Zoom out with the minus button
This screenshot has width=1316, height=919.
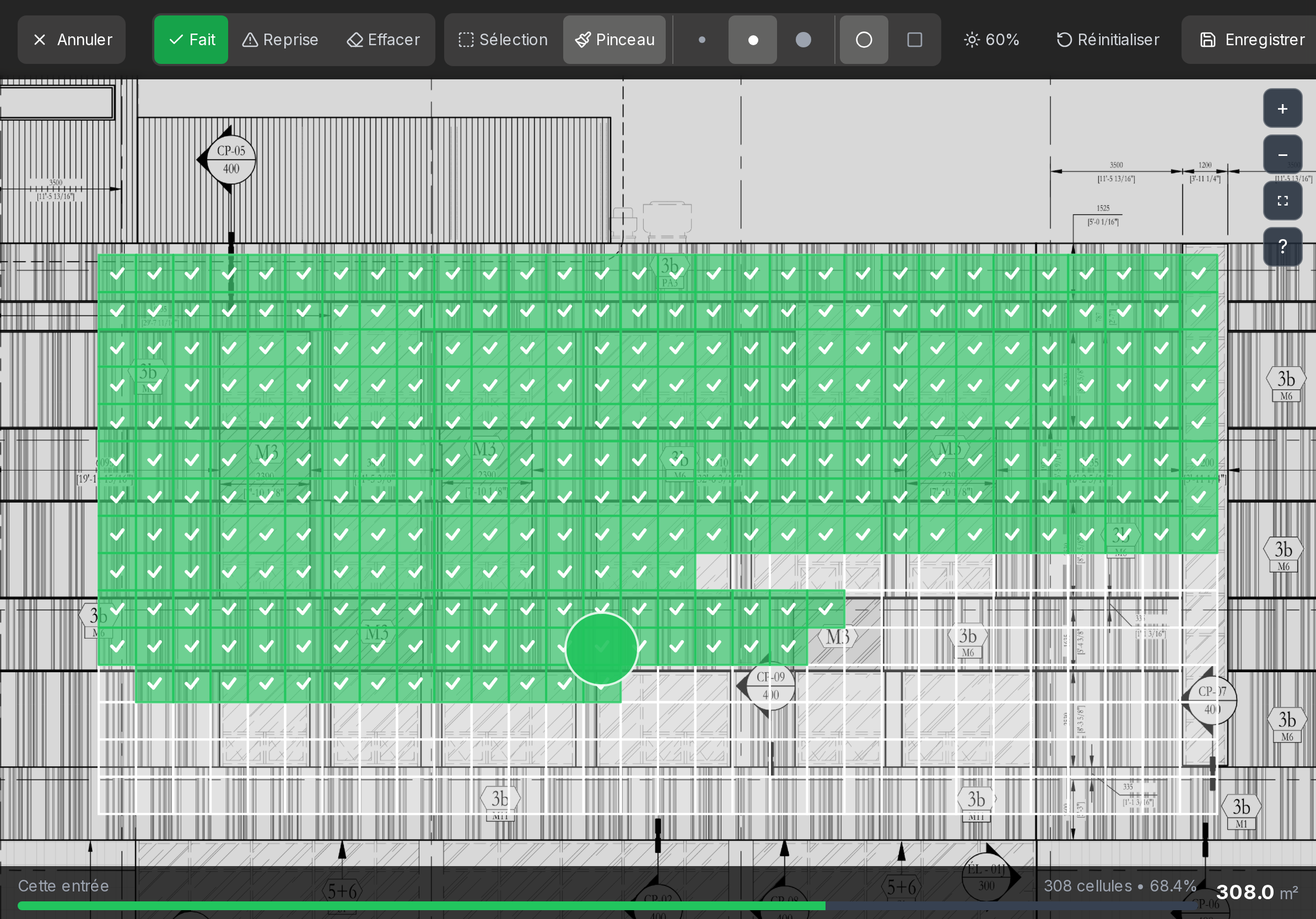click(1283, 155)
